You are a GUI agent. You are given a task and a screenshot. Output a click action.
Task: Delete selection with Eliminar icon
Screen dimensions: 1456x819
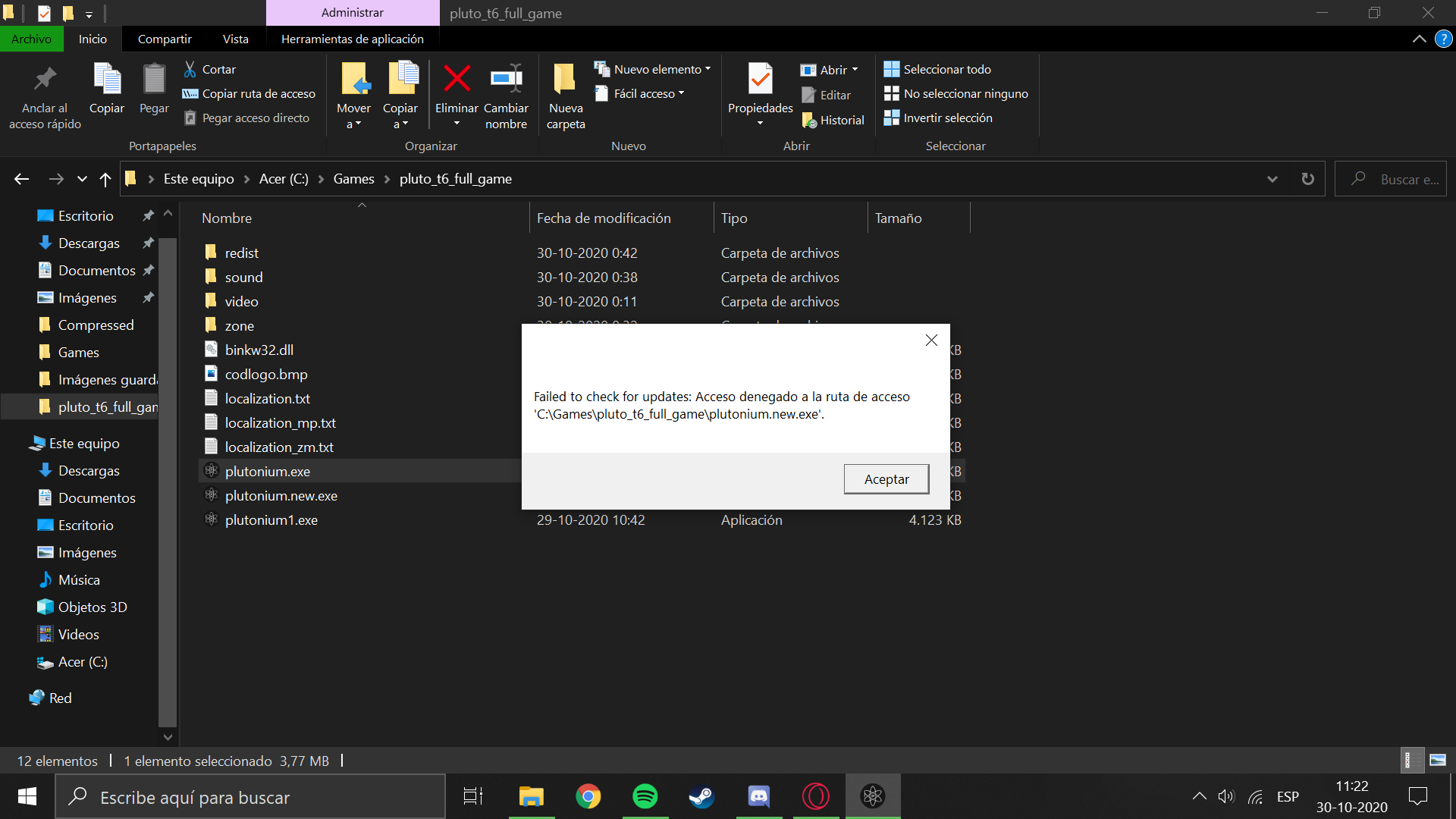[x=457, y=79]
